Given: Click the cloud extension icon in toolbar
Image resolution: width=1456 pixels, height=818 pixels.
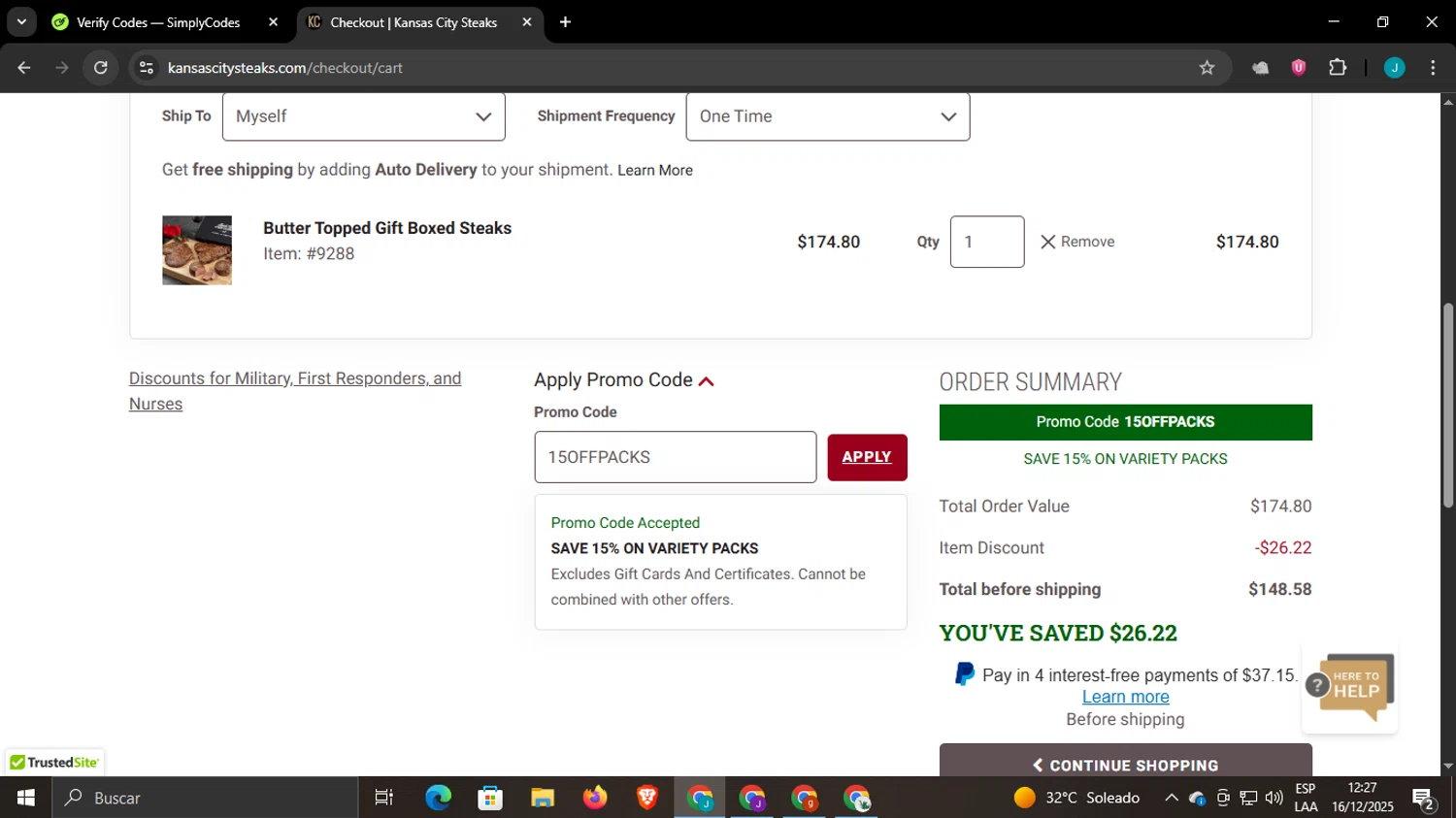Looking at the screenshot, I should tap(1260, 68).
